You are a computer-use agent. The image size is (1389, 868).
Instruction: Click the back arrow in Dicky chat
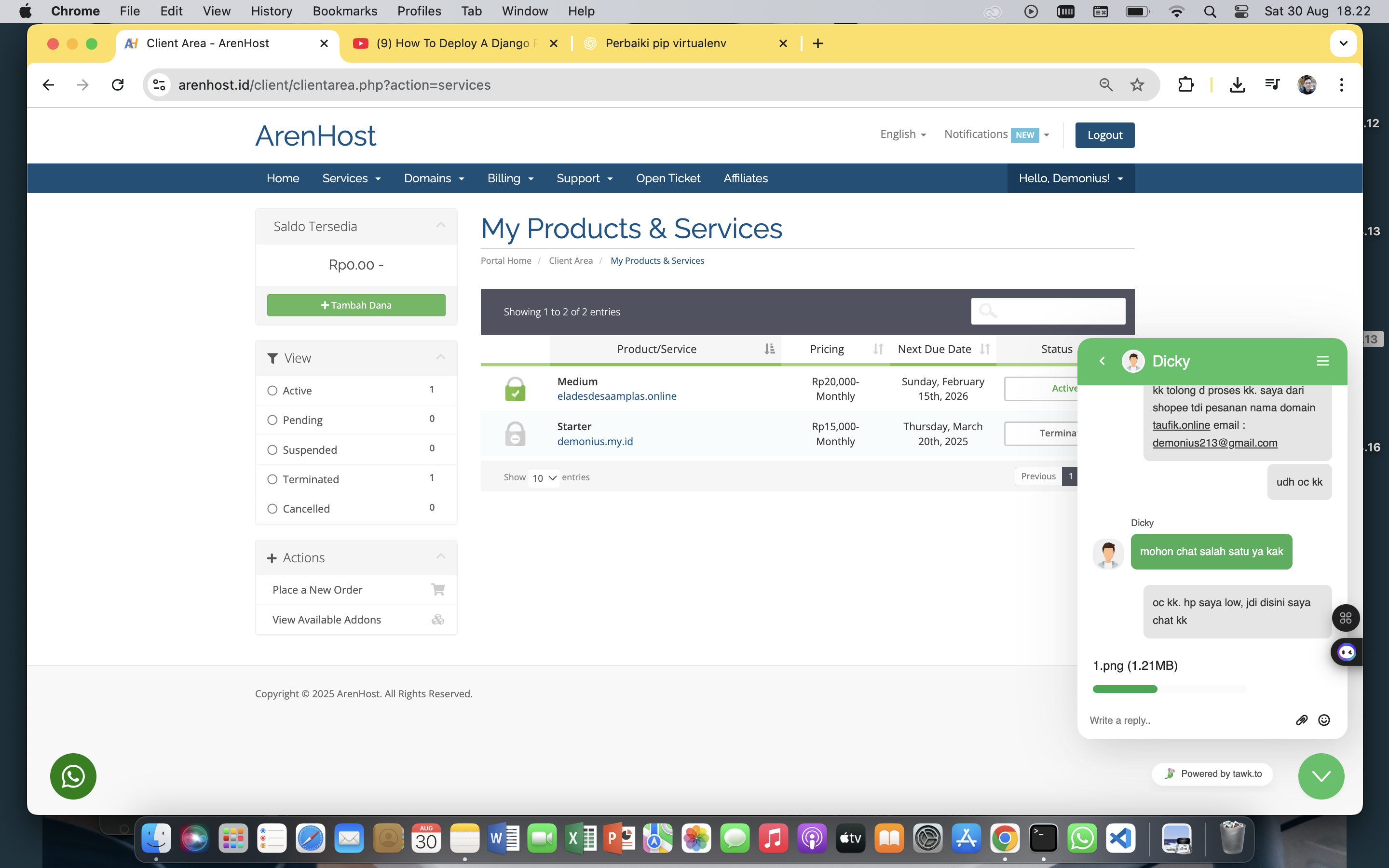(1102, 361)
